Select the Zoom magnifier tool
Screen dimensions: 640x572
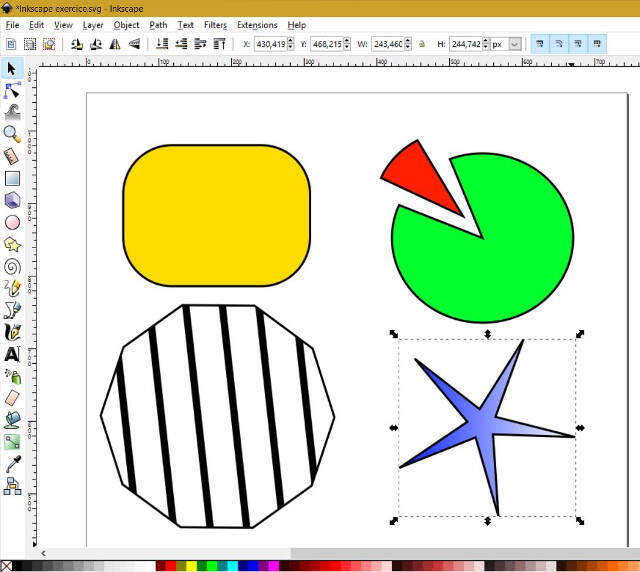click(x=12, y=134)
